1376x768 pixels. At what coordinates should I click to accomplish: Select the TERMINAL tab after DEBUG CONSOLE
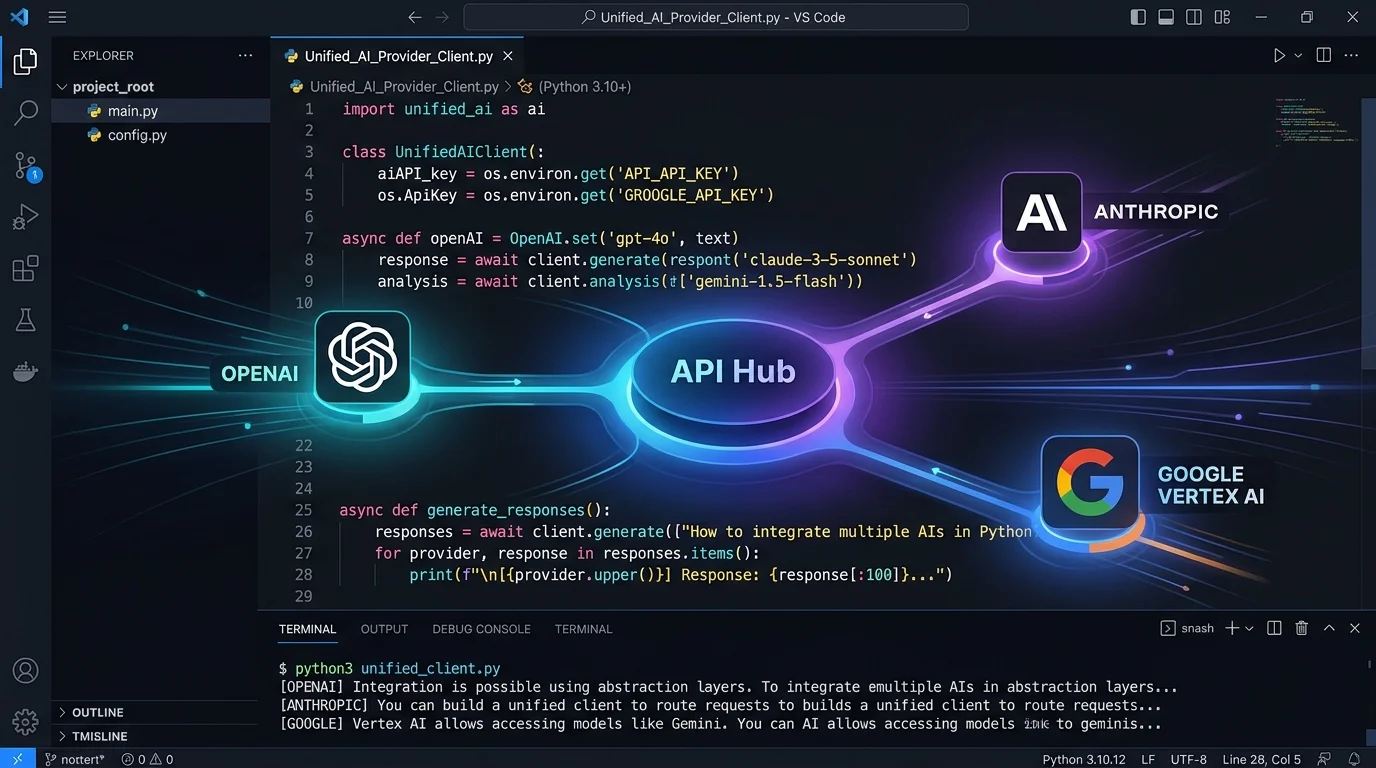[x=583, y=629]
